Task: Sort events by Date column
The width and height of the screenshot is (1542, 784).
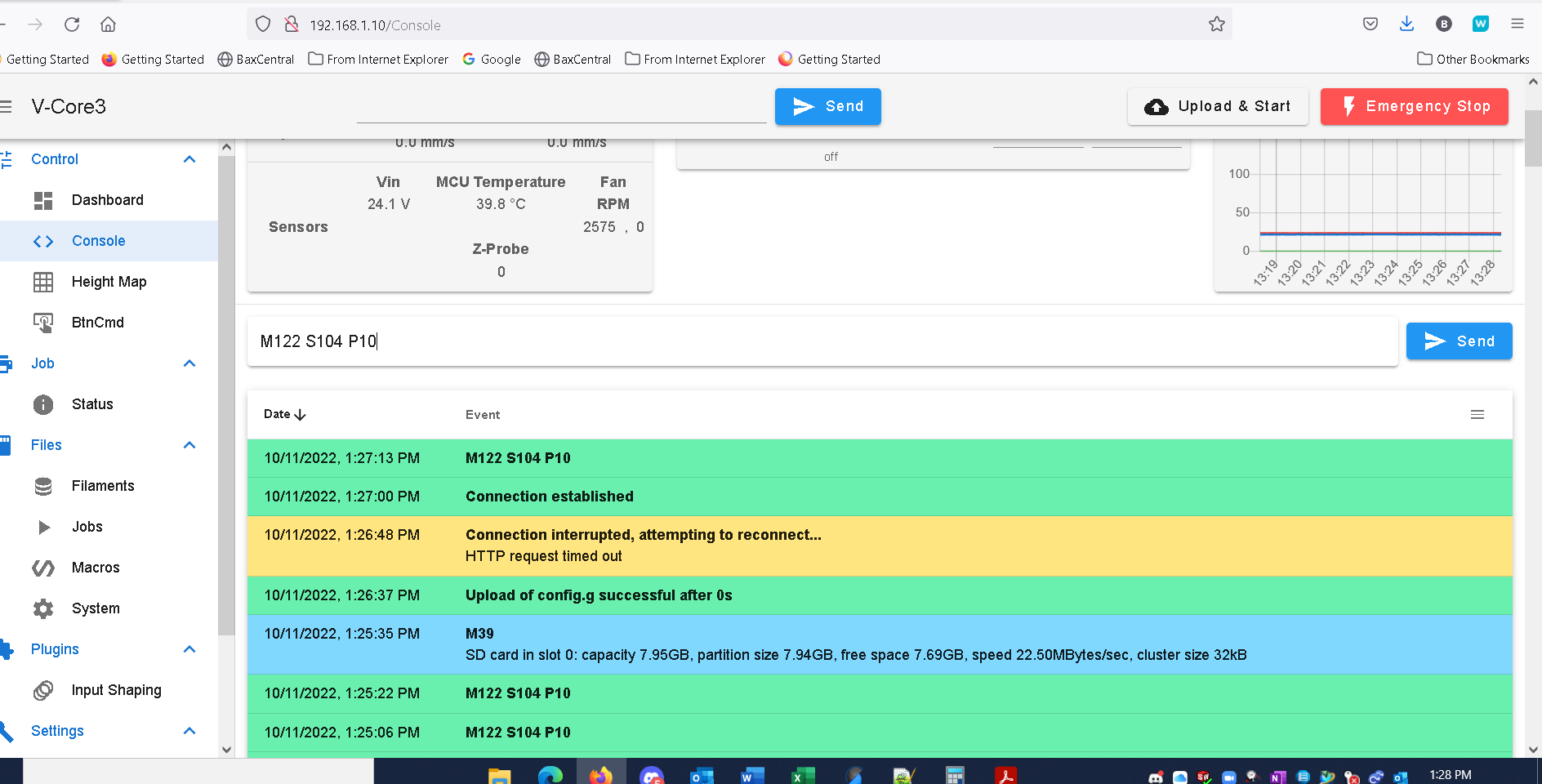Action: (x=284, y=414)
